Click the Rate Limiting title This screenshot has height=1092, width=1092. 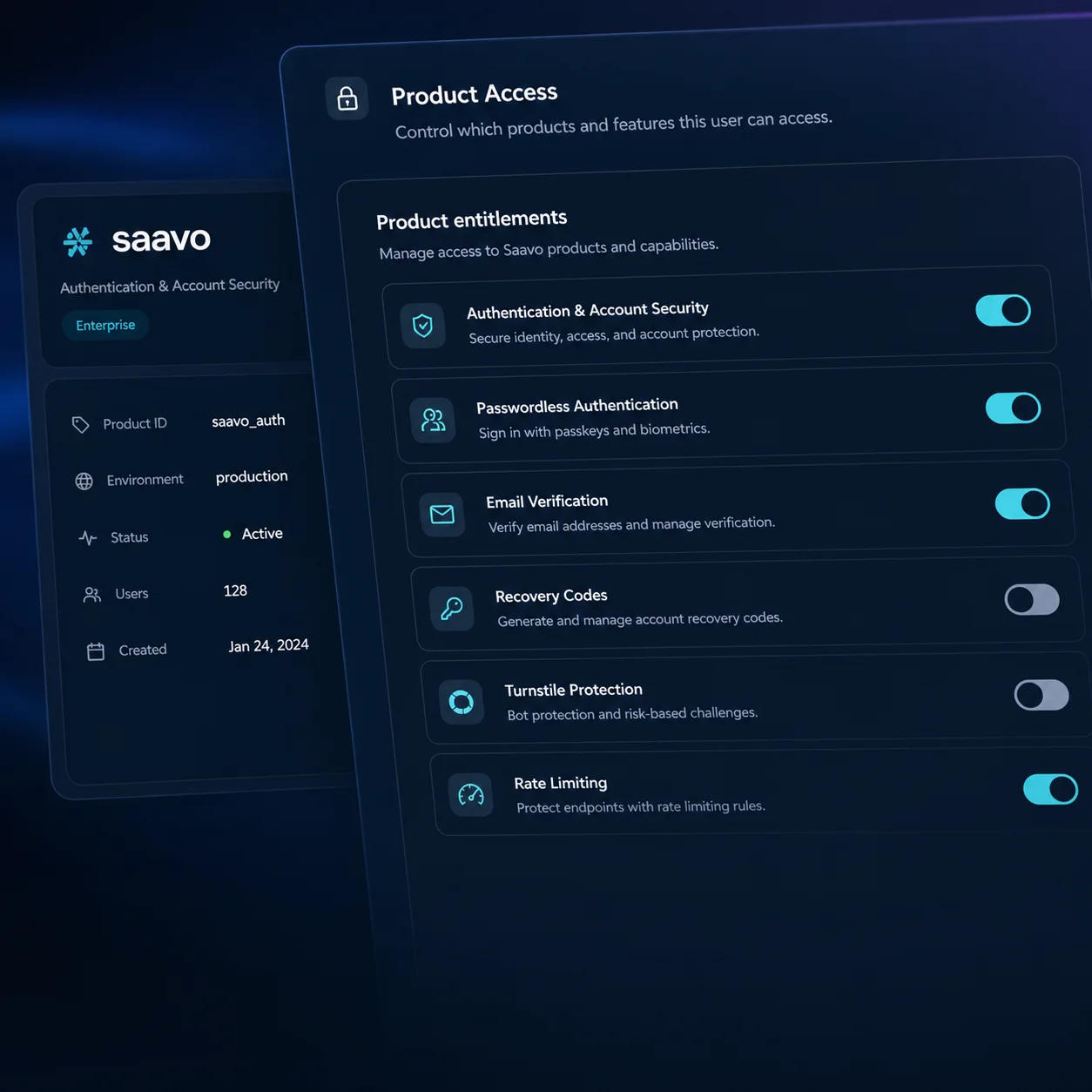click(x=561, y=783)
